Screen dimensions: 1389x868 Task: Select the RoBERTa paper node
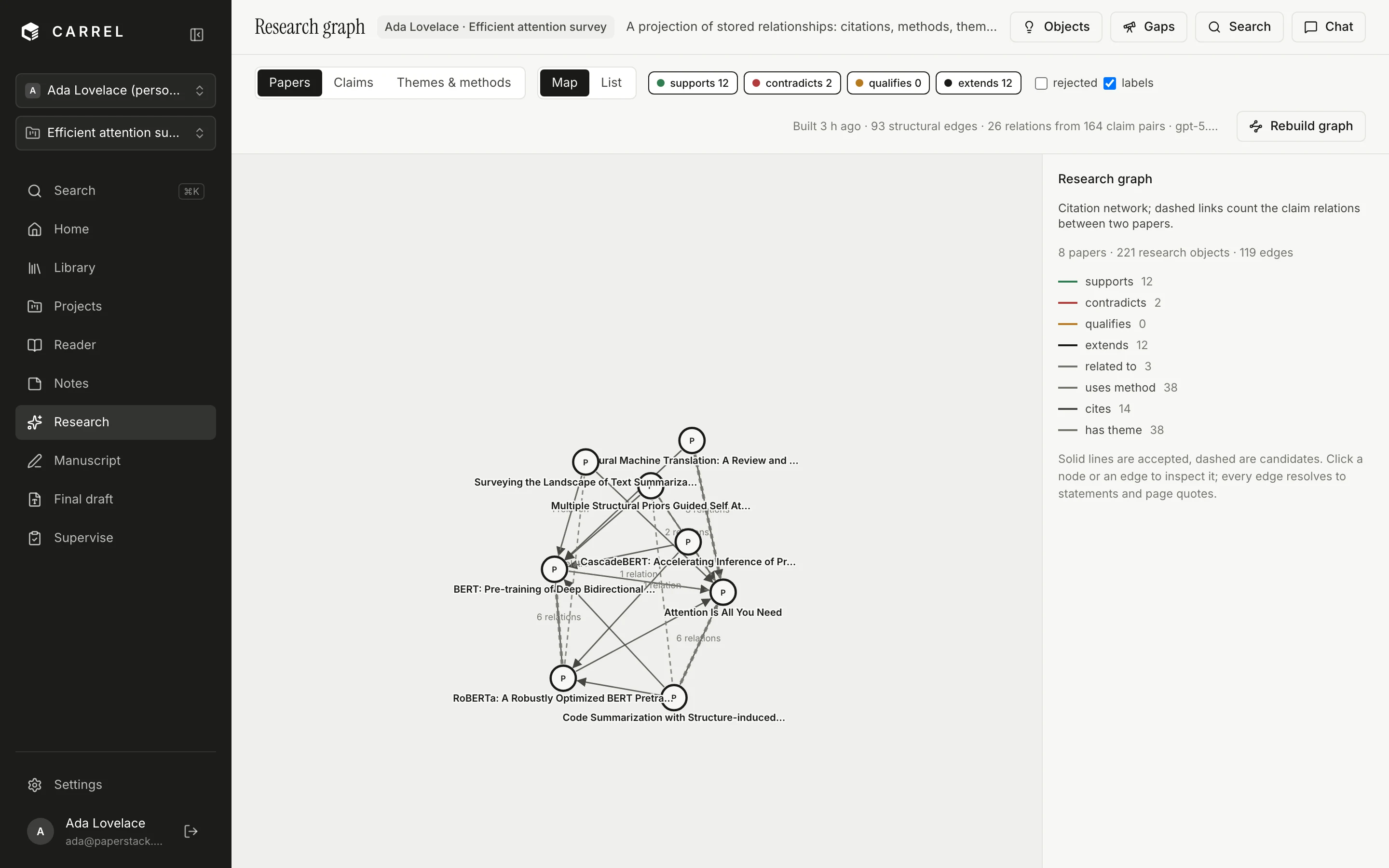562,678
